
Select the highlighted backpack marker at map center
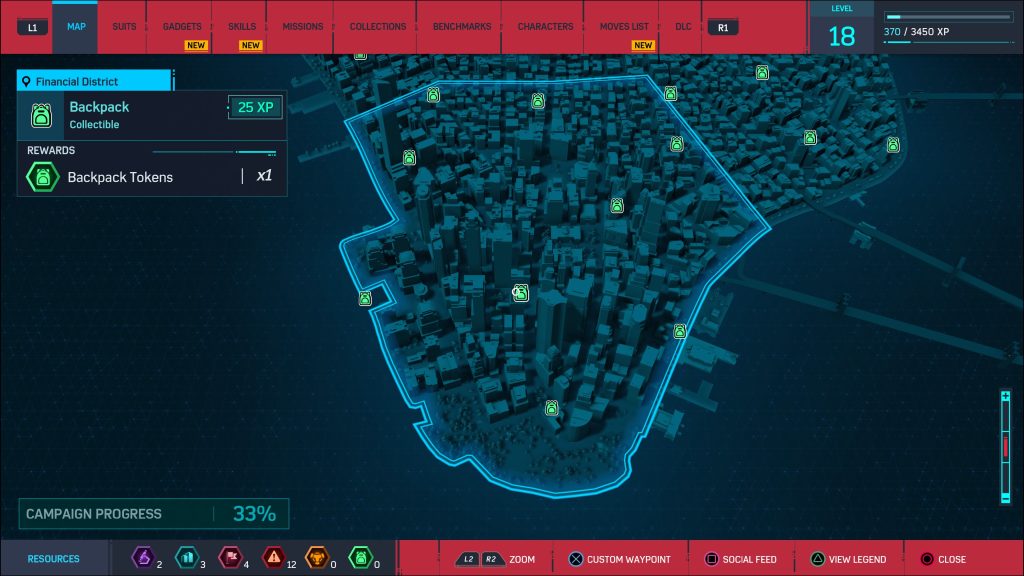coord(520,293)
